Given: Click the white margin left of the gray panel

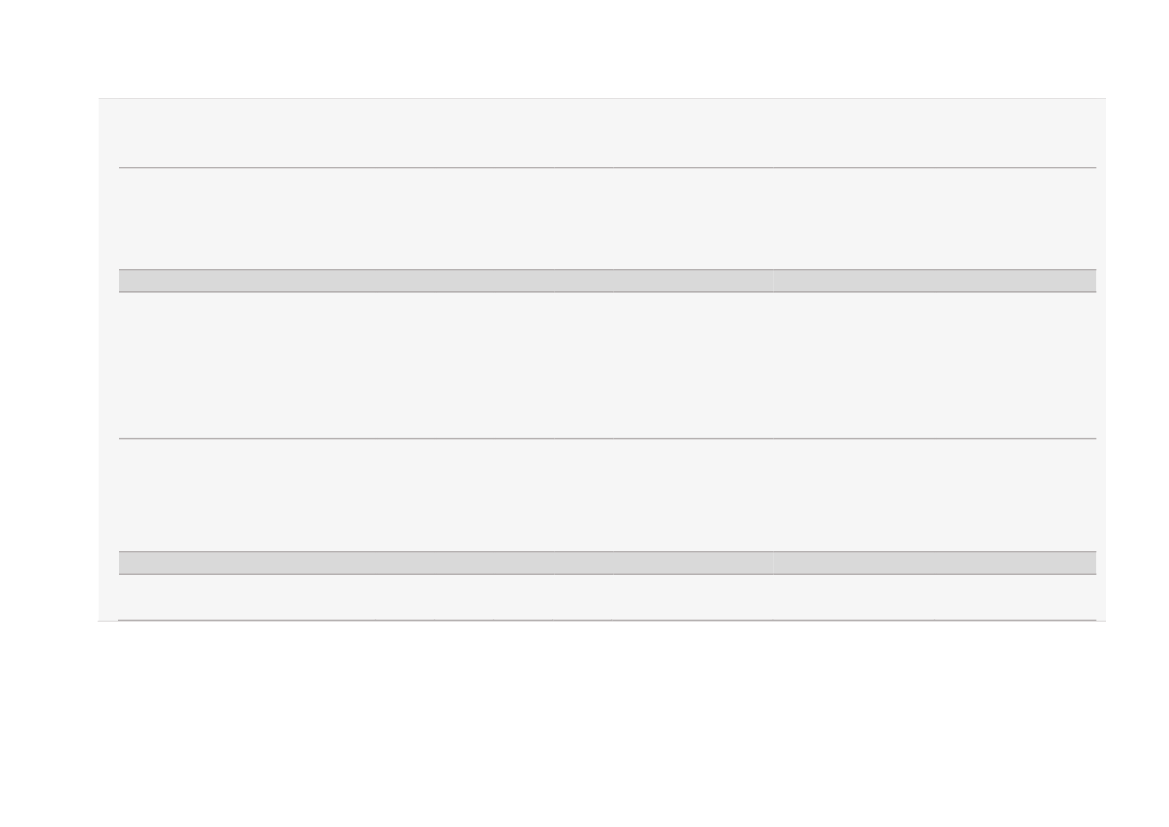Looking at the screenshot, I should coord(48,359).
